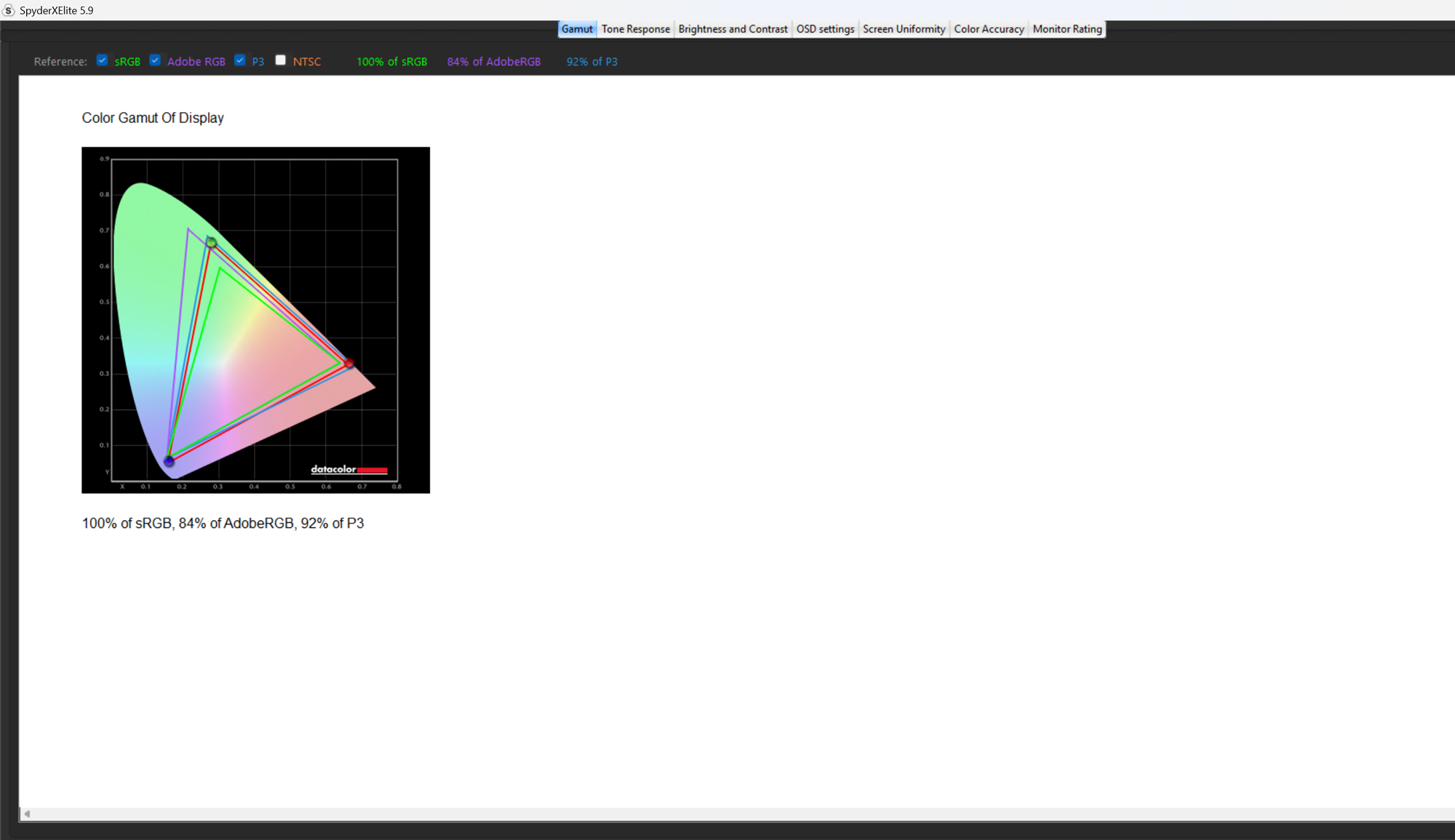The image size is (1455, 840).
Task: Click the Gamut tab
Action: (577, 29)
